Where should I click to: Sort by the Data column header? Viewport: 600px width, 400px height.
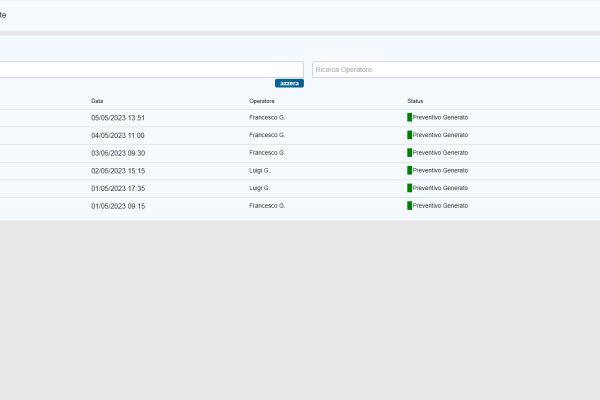click(97, 101)
